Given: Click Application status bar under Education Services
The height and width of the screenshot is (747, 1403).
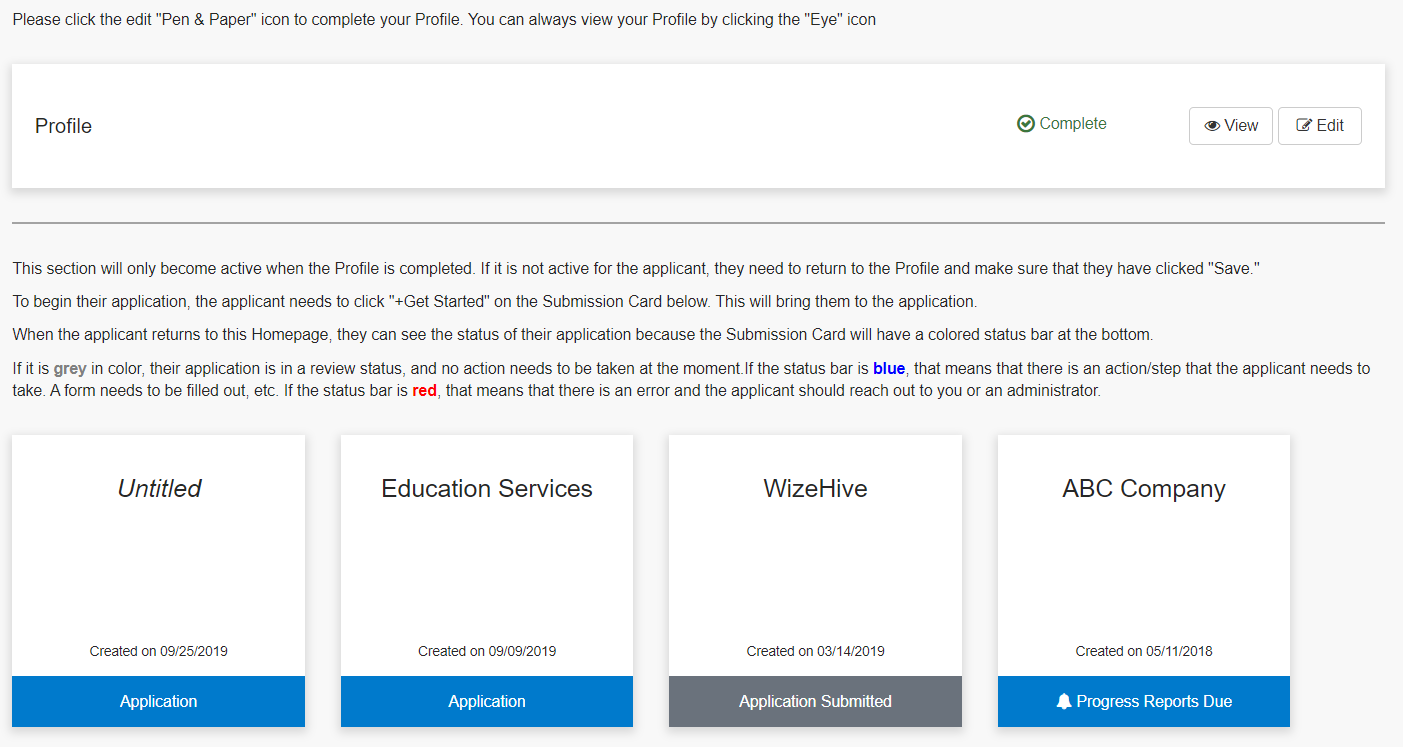Looking at the screenshot, I should (x=487, y=702).
